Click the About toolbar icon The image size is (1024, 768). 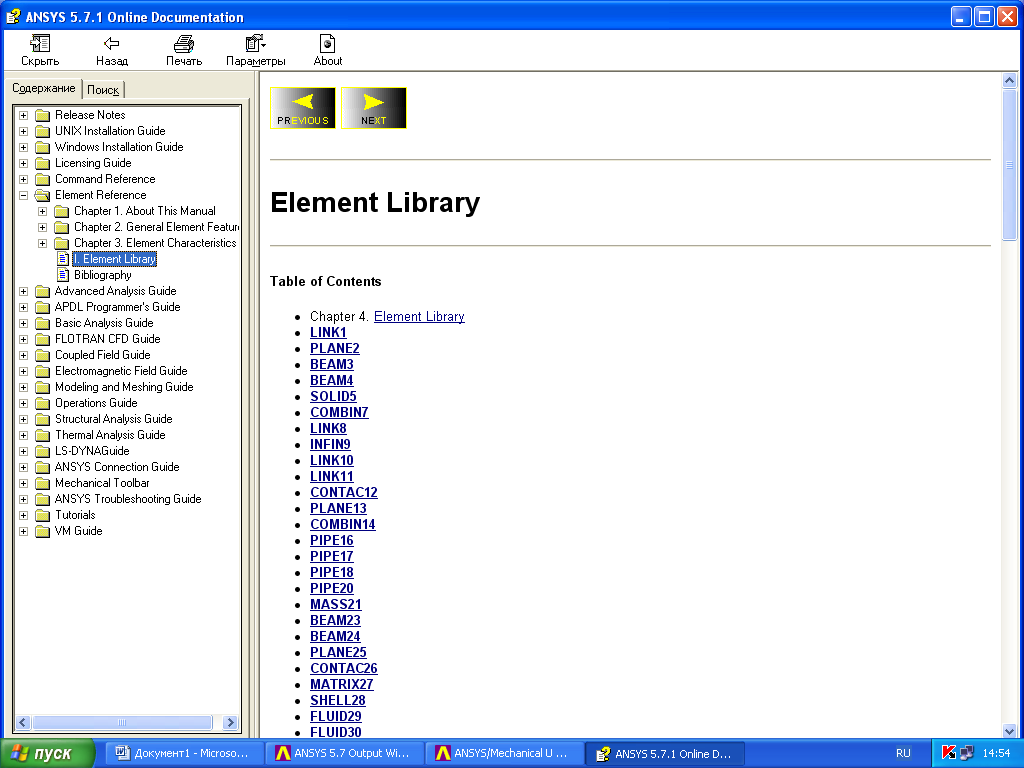click(x=327, y=44)
